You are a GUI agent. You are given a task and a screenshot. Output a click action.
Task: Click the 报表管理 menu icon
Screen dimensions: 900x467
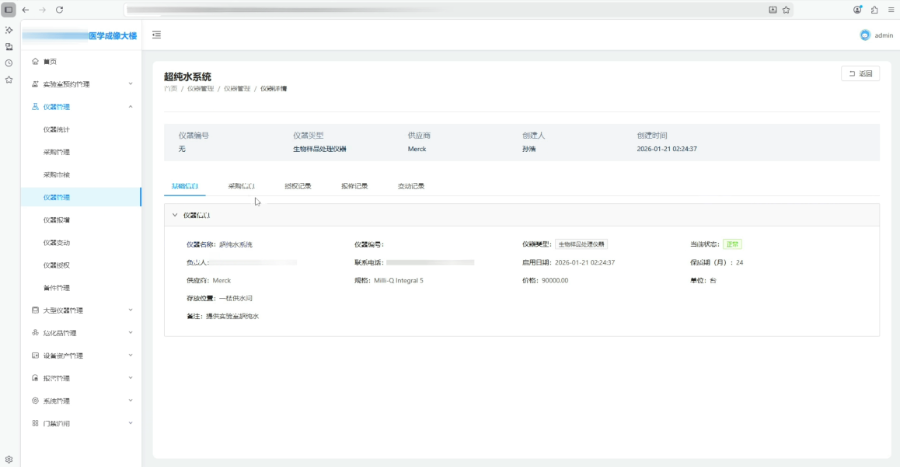coord(35,378)
